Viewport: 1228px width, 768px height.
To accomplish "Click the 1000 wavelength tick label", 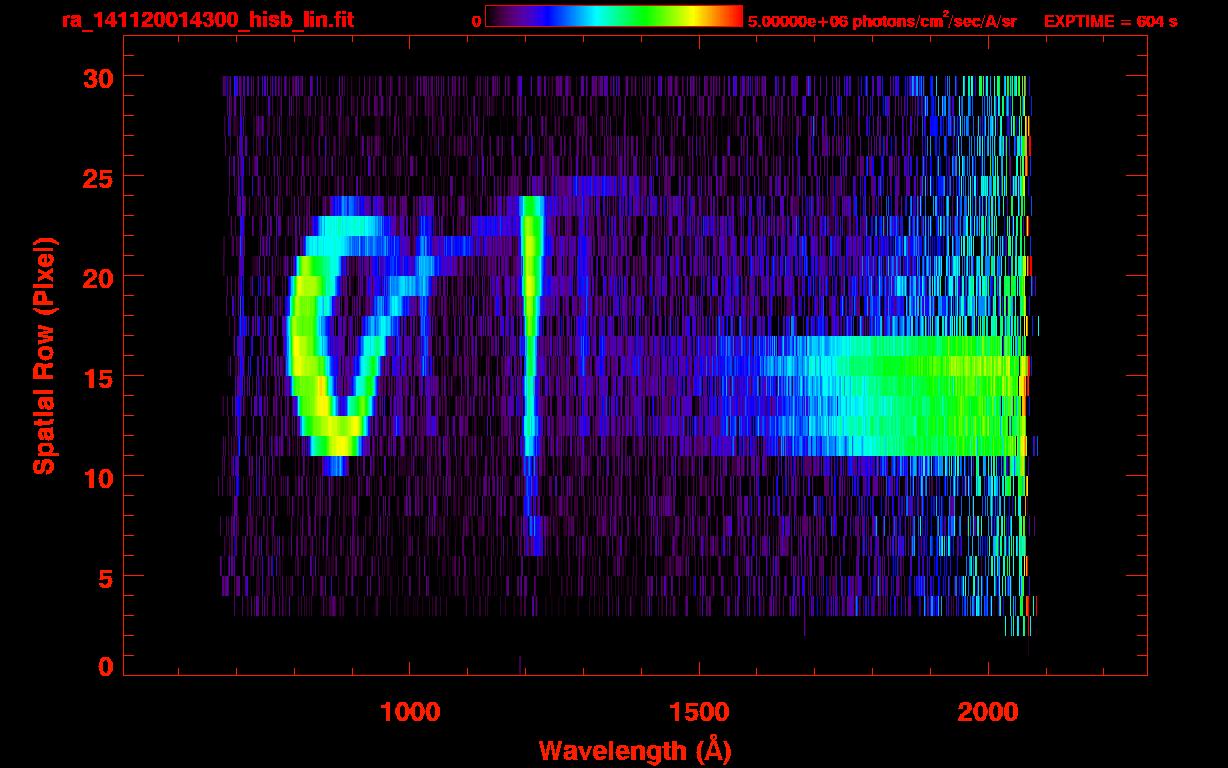I will (x=410, y=712).
